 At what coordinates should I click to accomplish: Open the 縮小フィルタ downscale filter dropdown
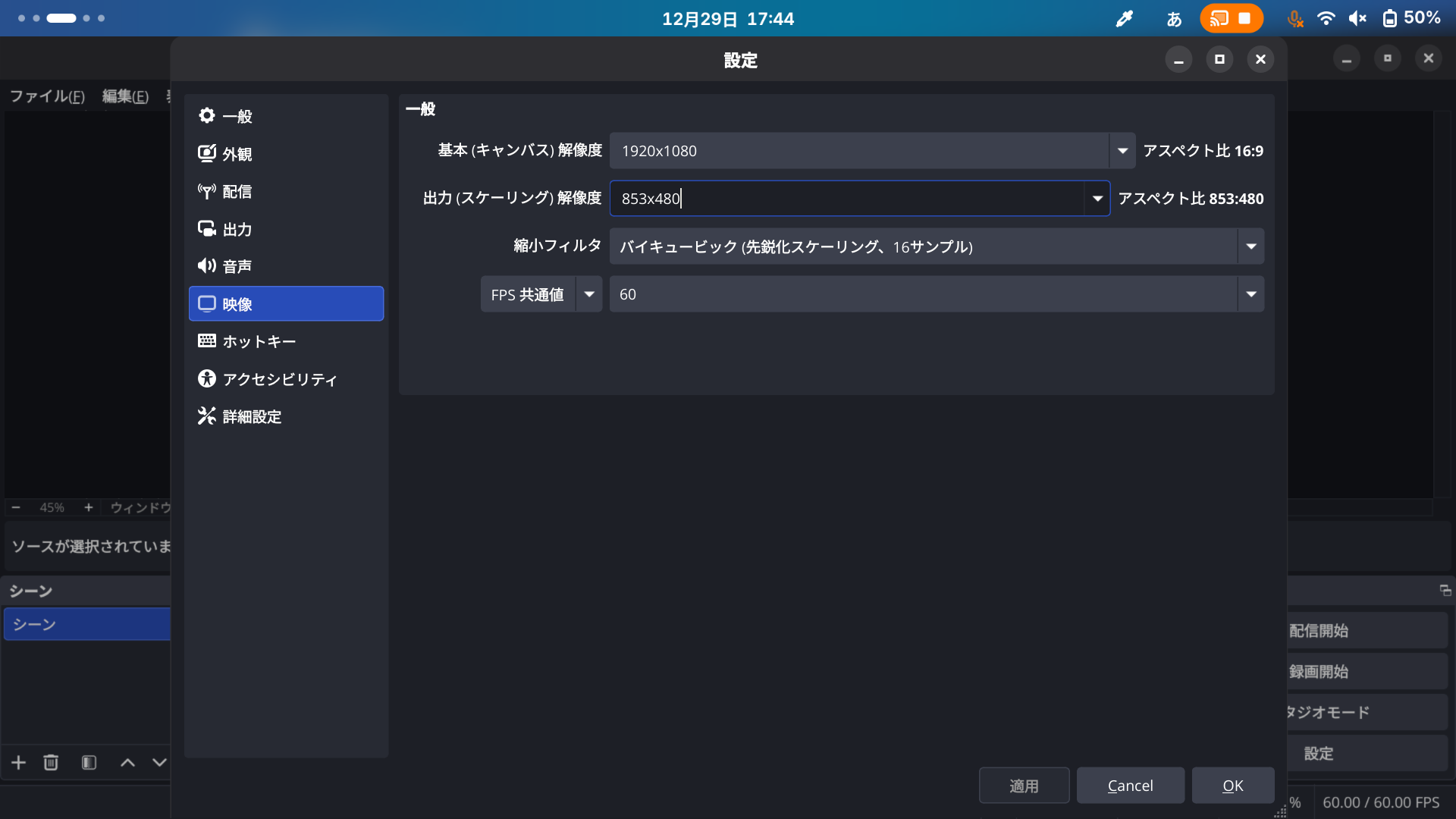1251,246
